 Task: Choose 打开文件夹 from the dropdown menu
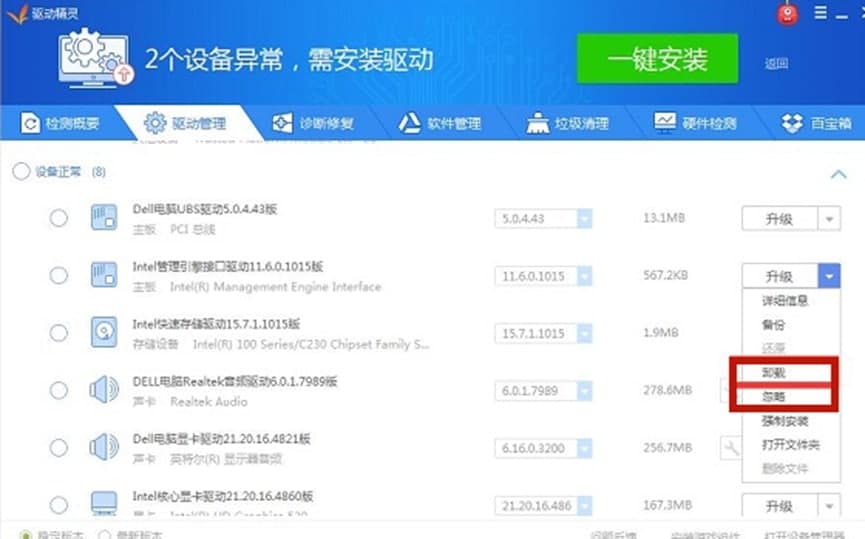tap(791, 445)
